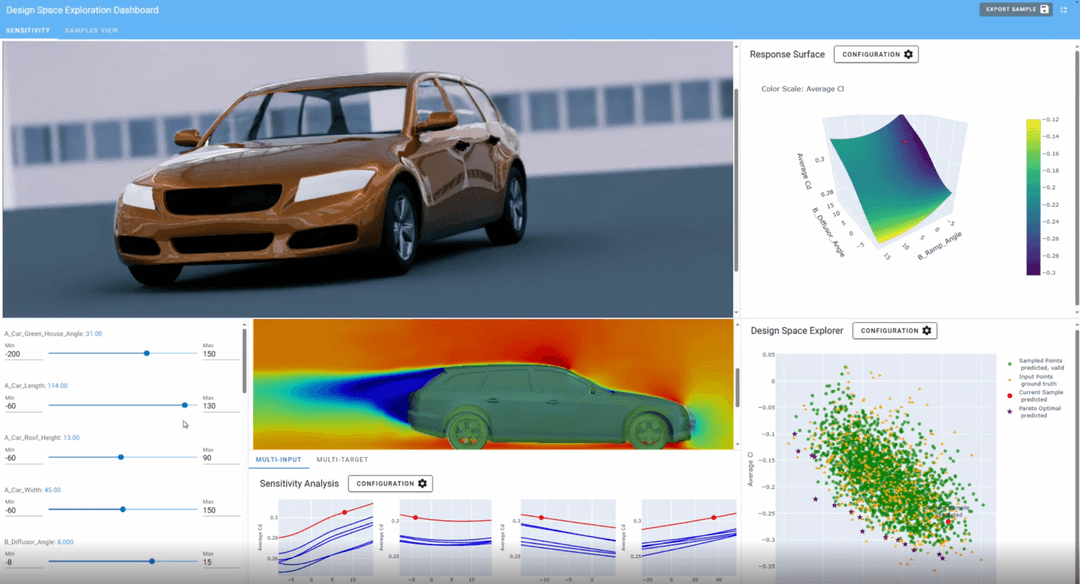This screenshot has height=584, width=1080.
Task: Select the green Sampled Points legend marker
Action: (1010, 363)
